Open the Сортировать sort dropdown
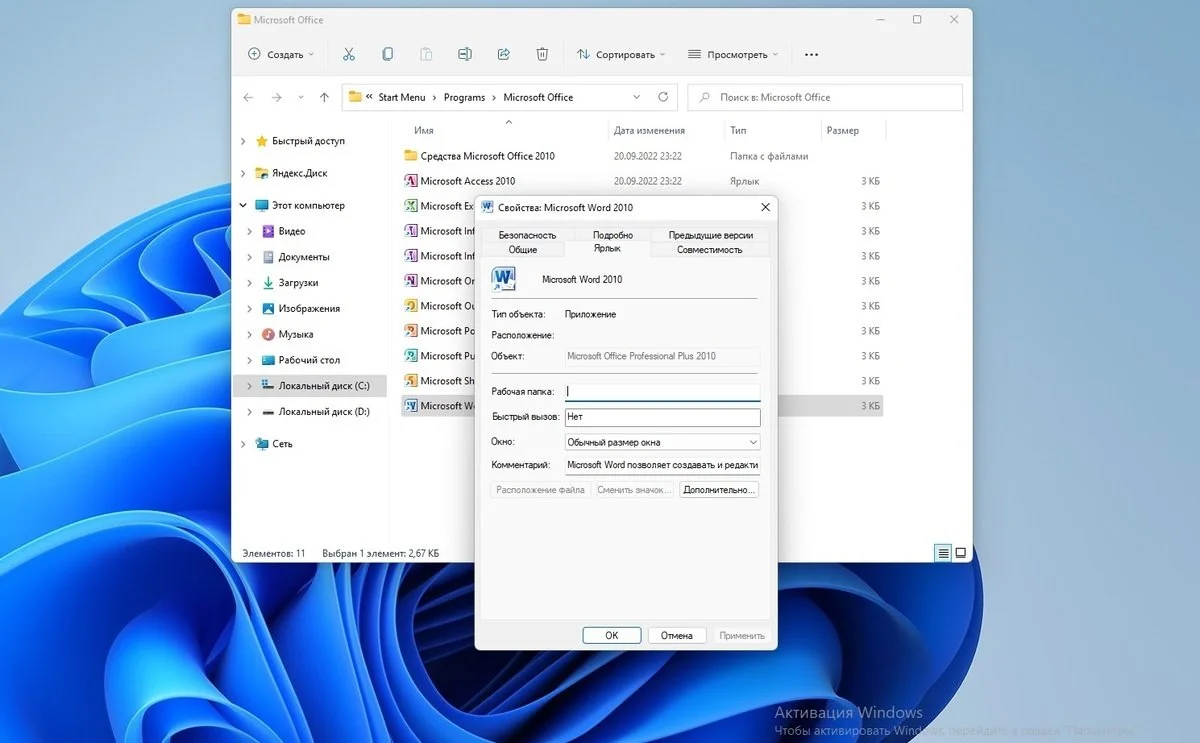 click(621, 55)
